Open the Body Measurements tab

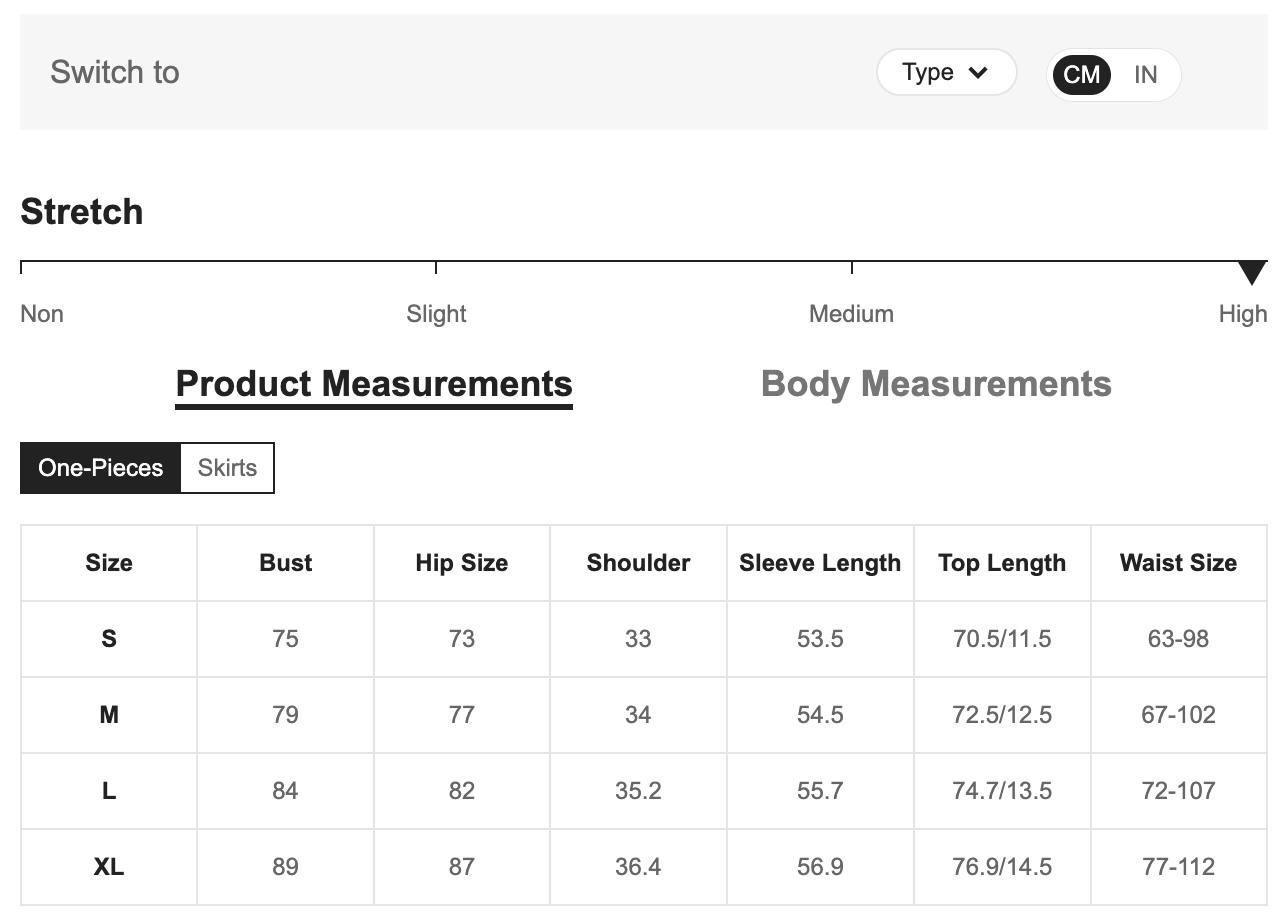point(936,384)
